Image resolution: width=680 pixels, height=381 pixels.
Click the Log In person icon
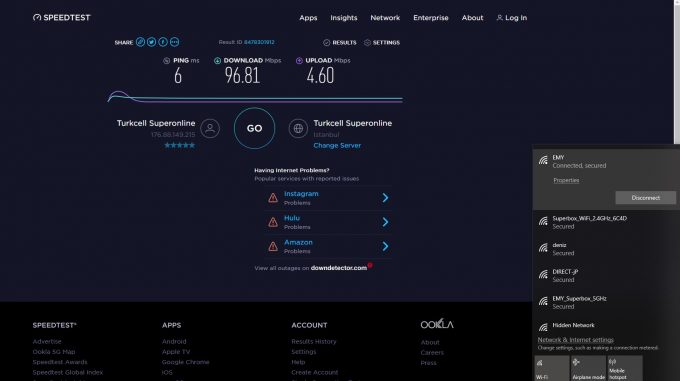pyautogui.click(x=500, y=18)
